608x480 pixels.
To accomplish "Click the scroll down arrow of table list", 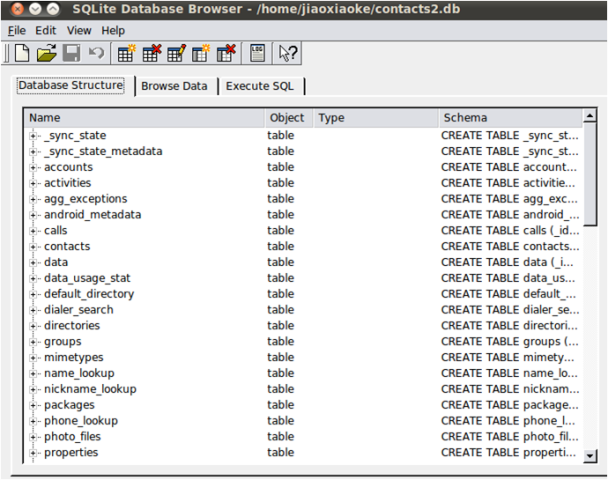I will [x=590, y=456].
